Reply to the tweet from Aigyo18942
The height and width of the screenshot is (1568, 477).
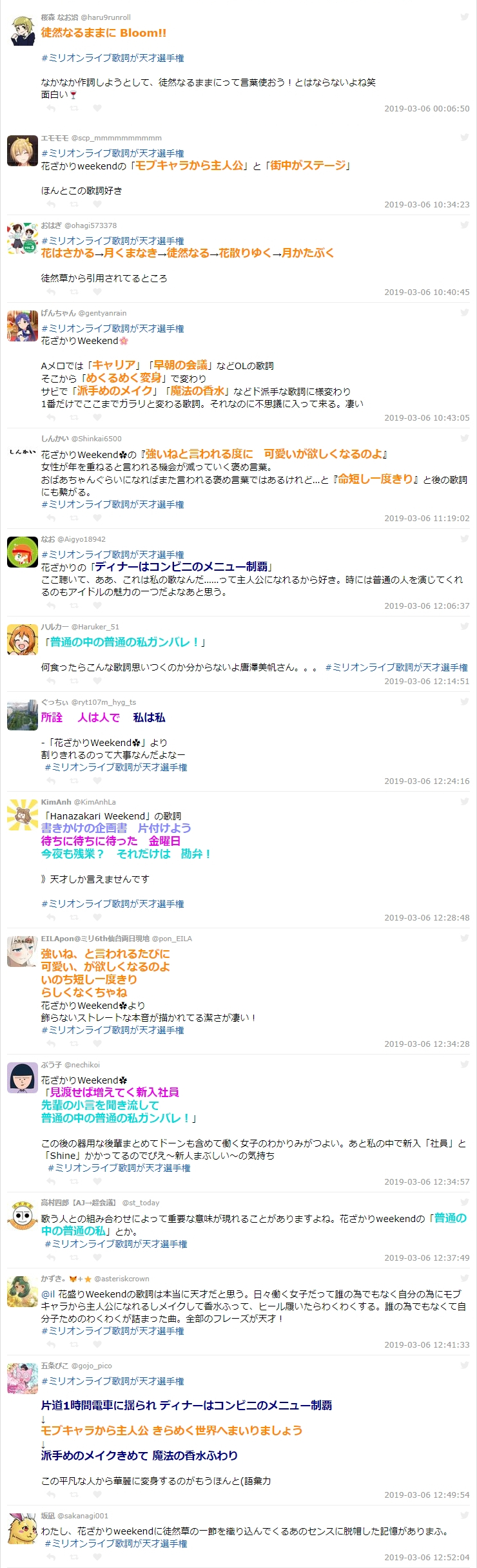pyautogui.click(x=51, y=606)
